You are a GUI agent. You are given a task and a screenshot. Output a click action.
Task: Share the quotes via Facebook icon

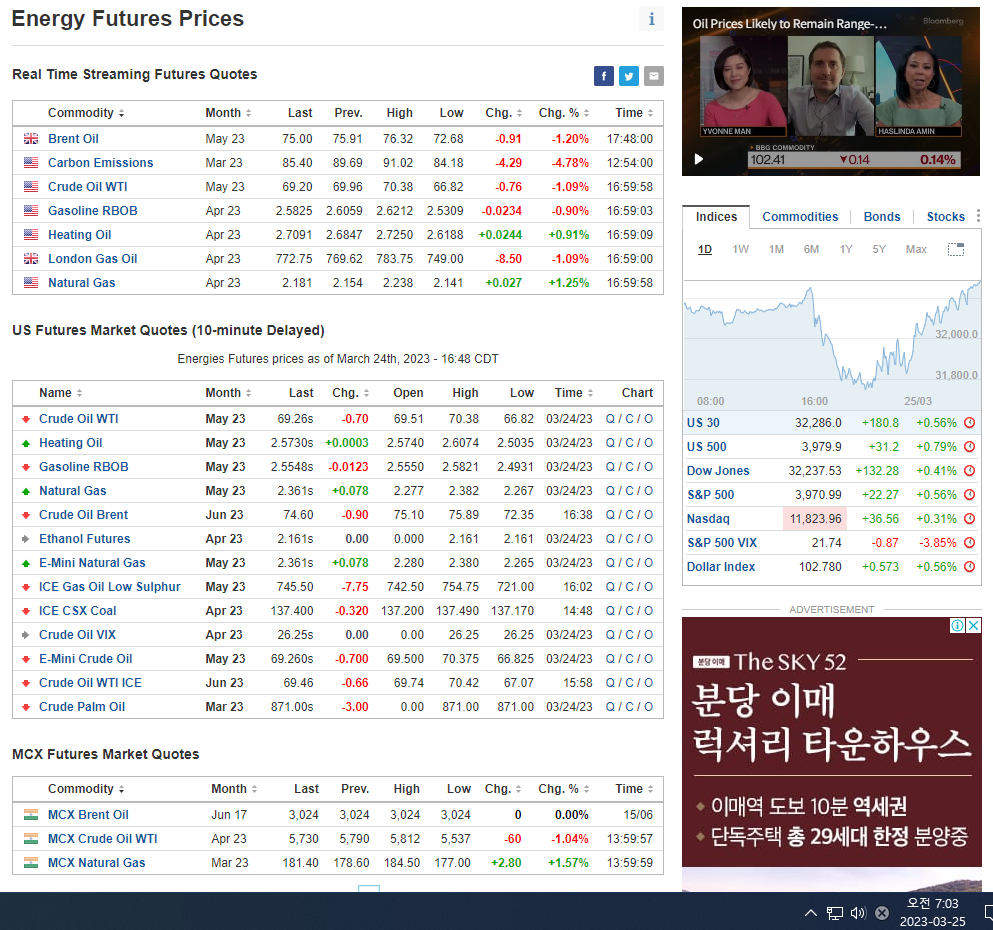point(604,76)
